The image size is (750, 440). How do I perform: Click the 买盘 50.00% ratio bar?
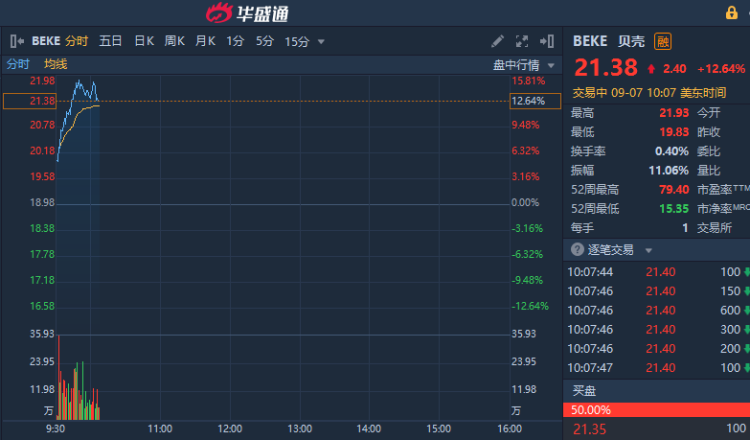click(x=656, y=410)
